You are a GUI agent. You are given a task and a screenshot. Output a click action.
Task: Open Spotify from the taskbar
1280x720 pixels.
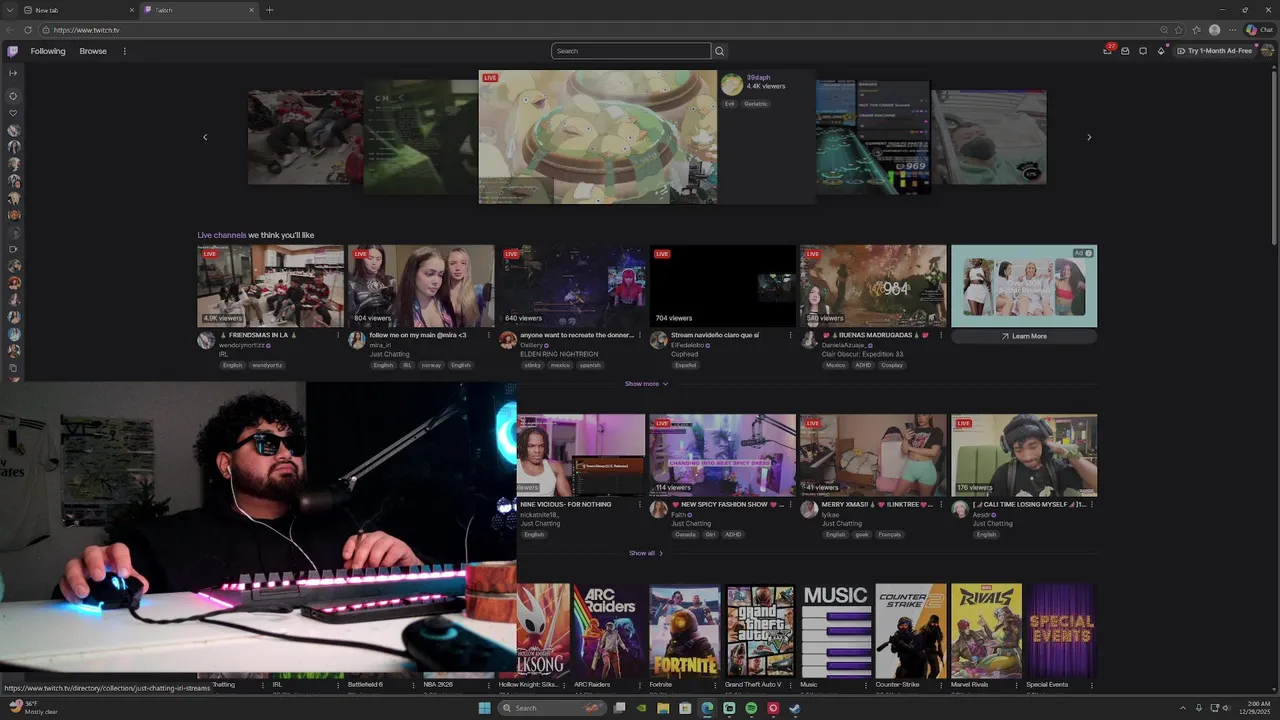[751, 708]
